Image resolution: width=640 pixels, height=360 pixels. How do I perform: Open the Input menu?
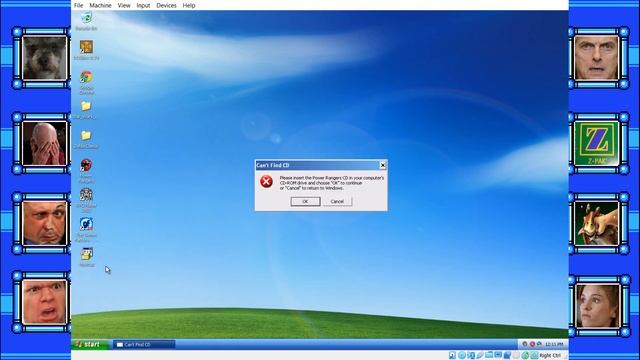143,5
